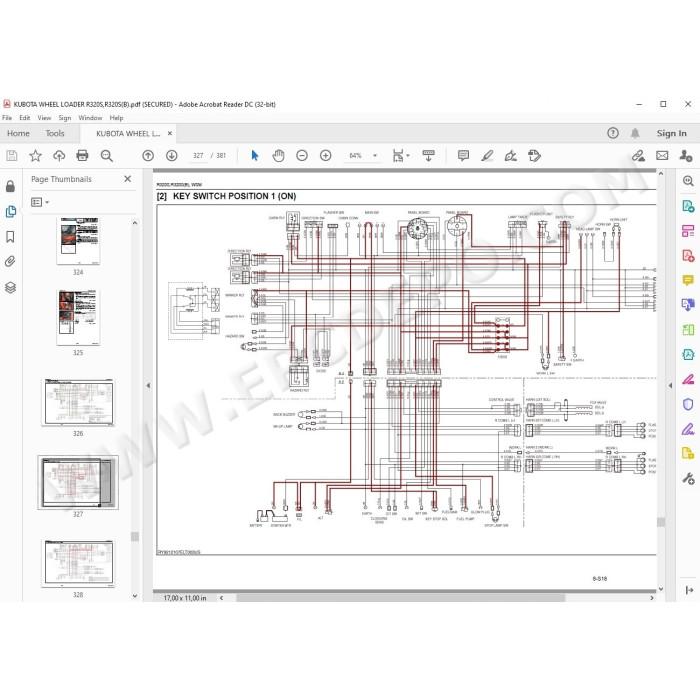Click the 17,00 x 11,00 in size label
The image size is (700, 700).
coord(185,598)
